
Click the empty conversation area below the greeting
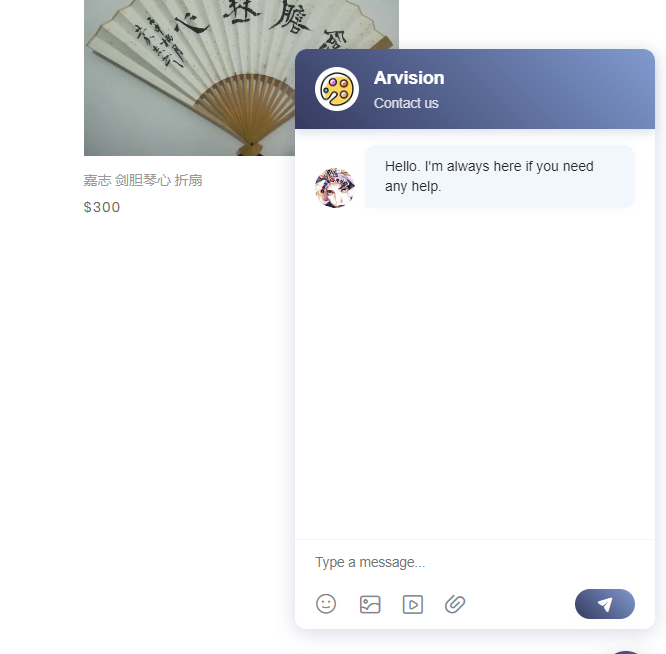(x=475, y=374)
